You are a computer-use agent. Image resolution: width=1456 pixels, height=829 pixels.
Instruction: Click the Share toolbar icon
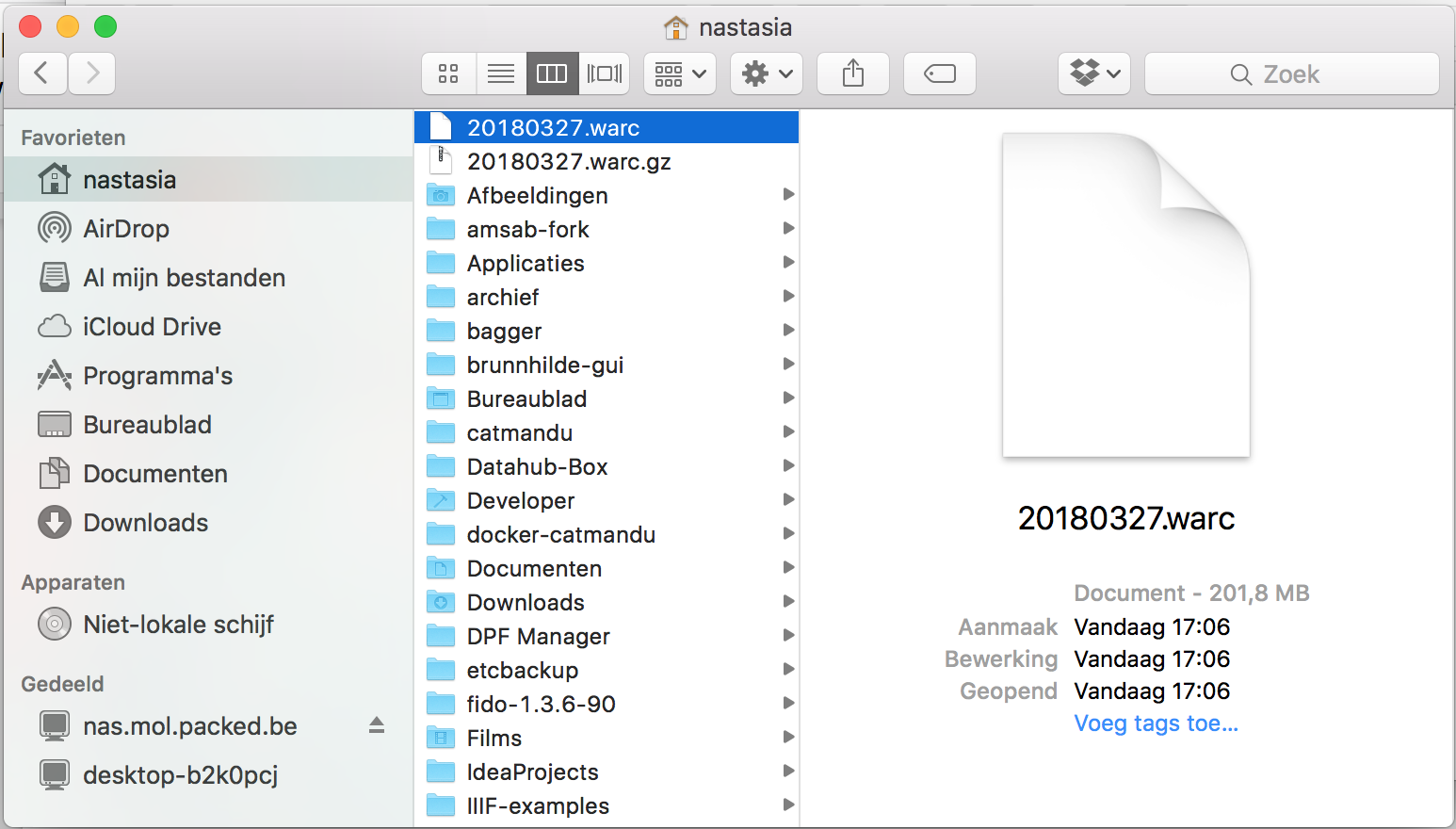pyautogui.click(x=853, y=73)
